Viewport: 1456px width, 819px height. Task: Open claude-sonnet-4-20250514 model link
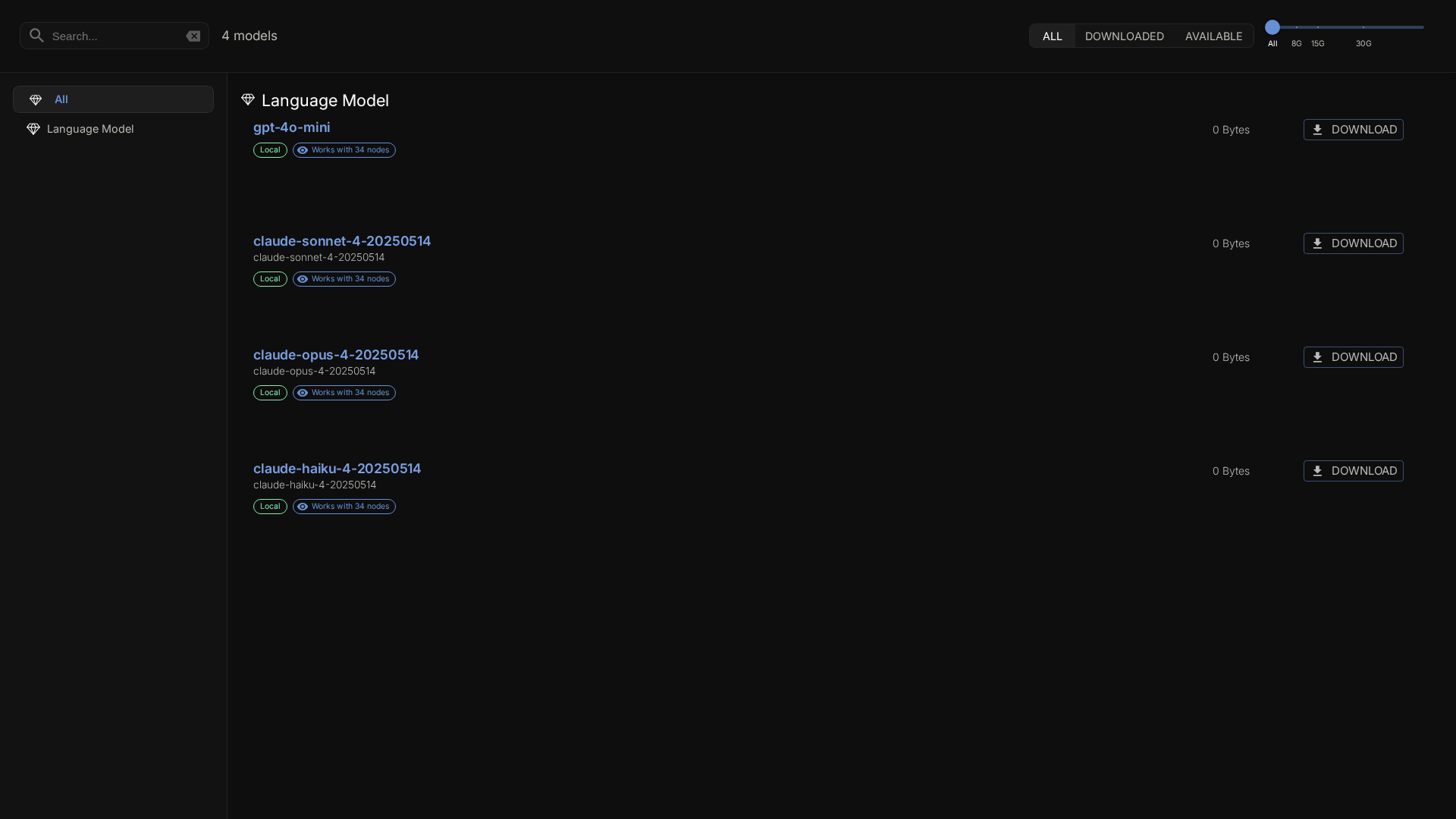point(341,241)
